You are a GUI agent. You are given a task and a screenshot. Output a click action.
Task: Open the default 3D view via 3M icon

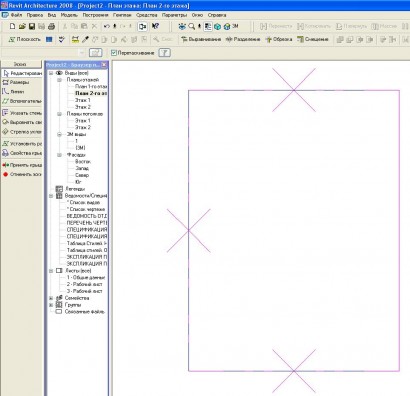click(231, 26)
